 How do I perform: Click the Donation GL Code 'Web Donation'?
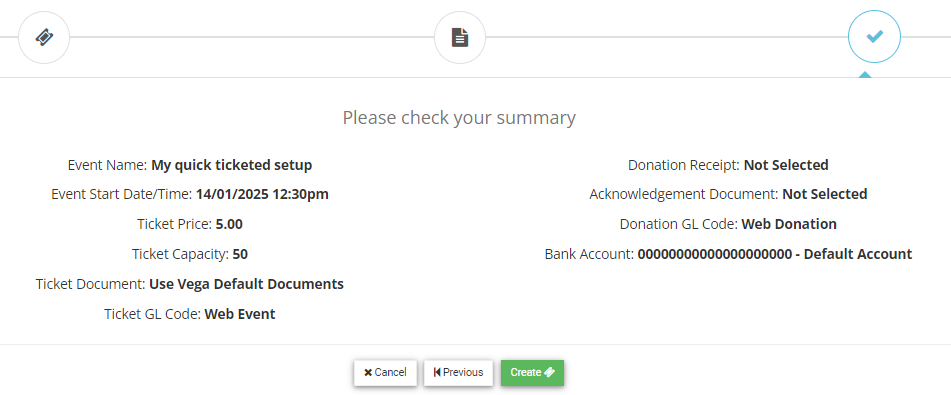(x=789, y=225)
